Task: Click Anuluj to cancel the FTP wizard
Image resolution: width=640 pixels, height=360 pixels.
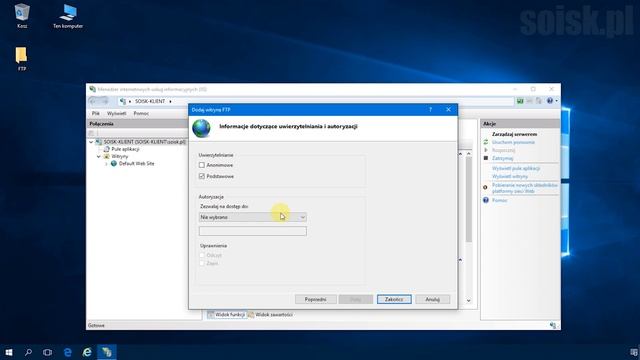Action: (433, 299)
